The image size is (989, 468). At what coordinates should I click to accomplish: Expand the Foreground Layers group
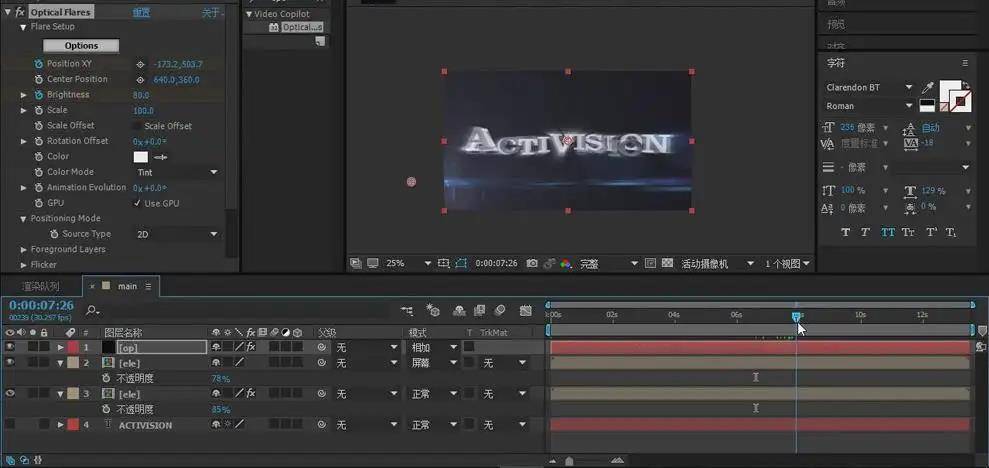pyautogui.click(x=24, y=250)
